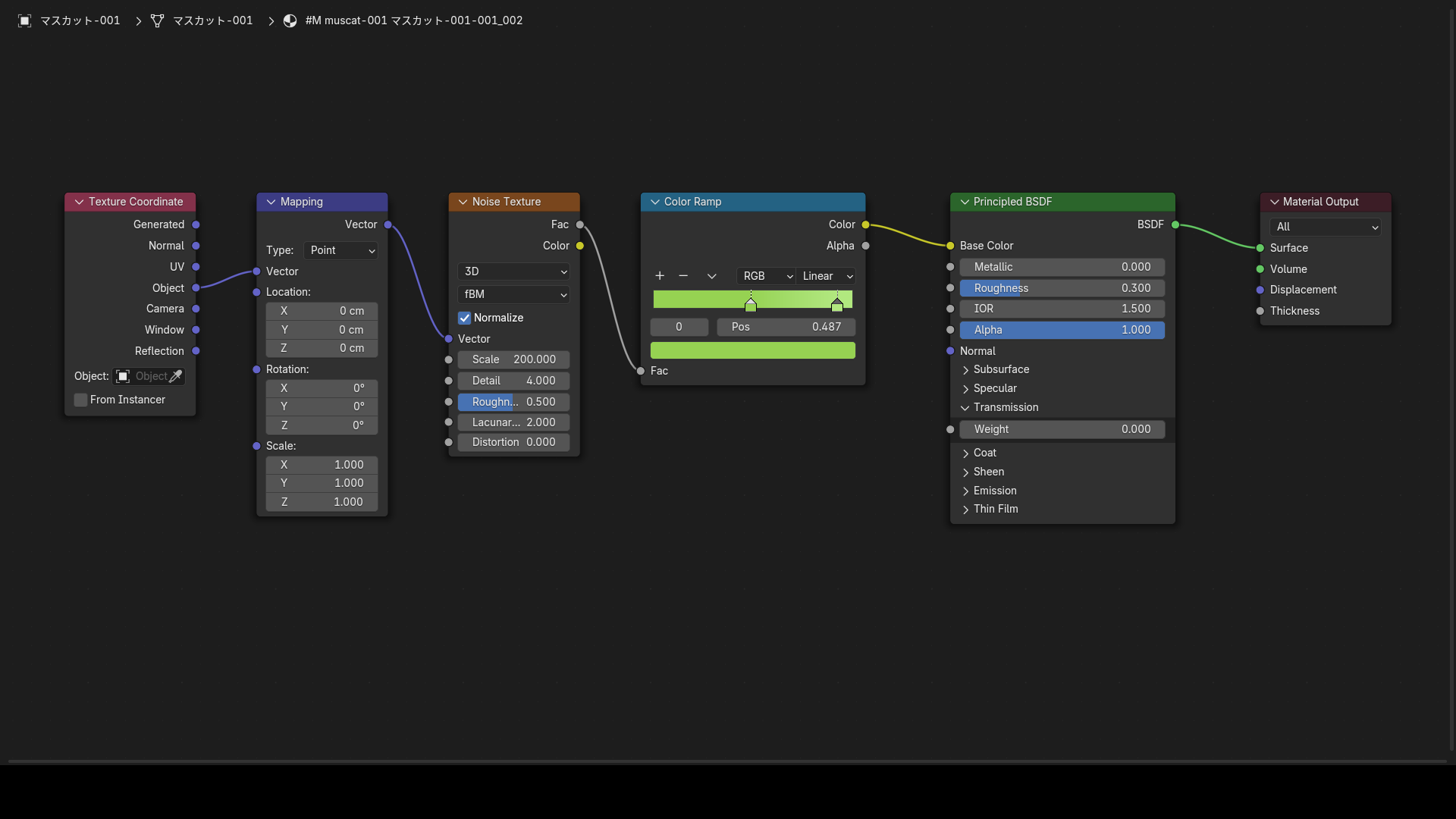Click the IOR value field 1.500

(x=1062, y=309)
